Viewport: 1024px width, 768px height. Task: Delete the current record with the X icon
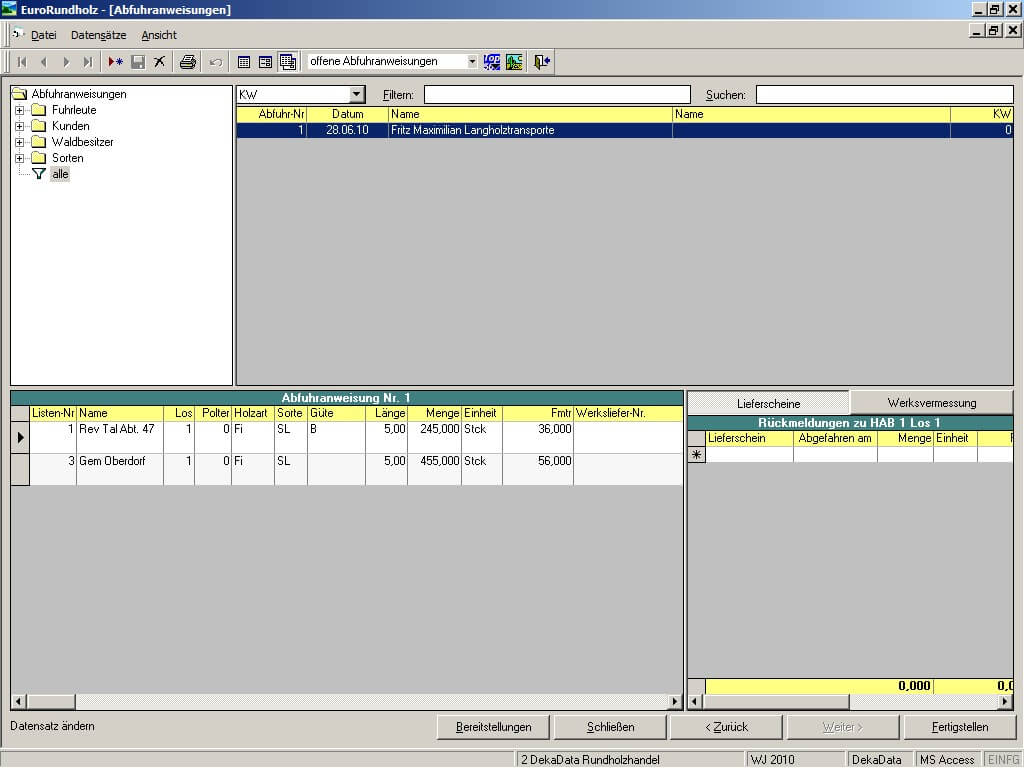pos(159,62)
